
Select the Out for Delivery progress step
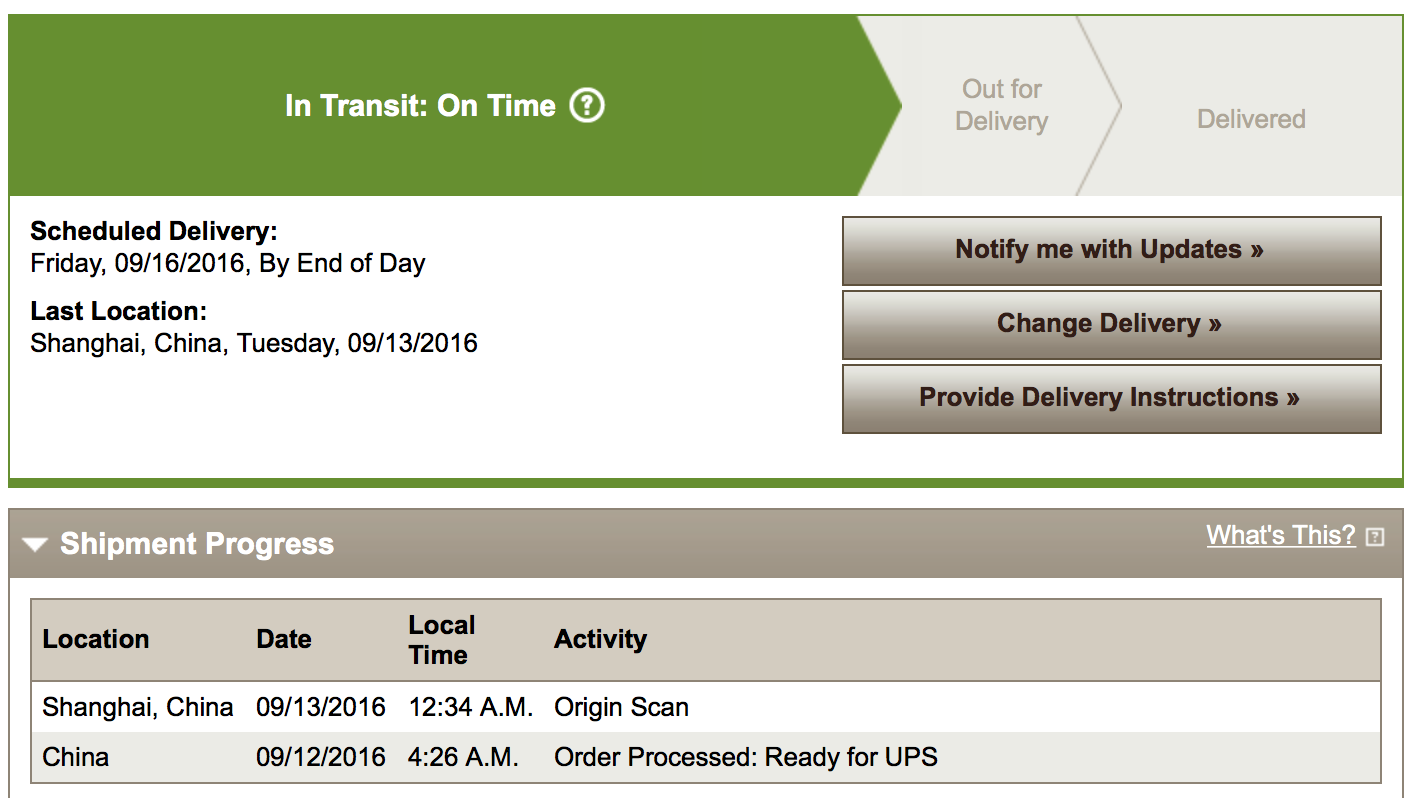point(1001,105)
